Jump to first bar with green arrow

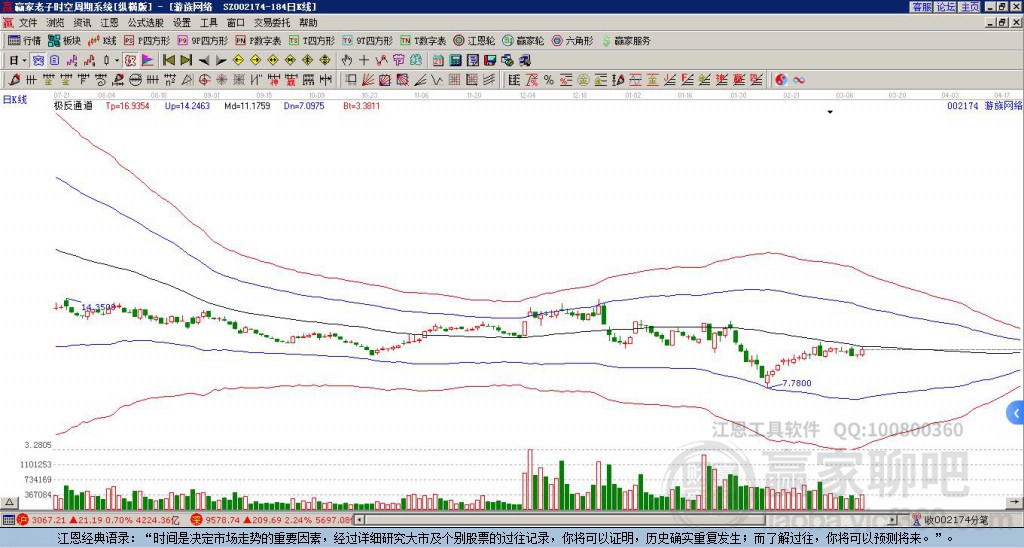click(168, 61)
